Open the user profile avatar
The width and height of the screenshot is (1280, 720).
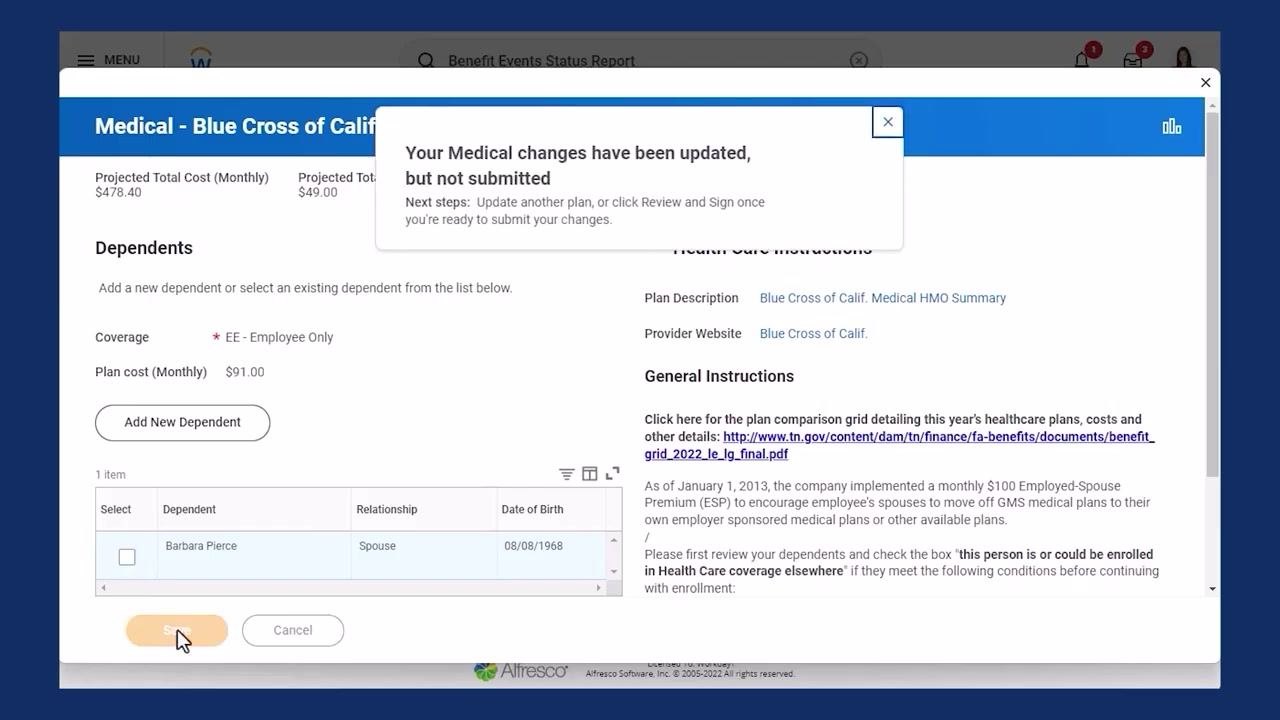point(1184,58)
